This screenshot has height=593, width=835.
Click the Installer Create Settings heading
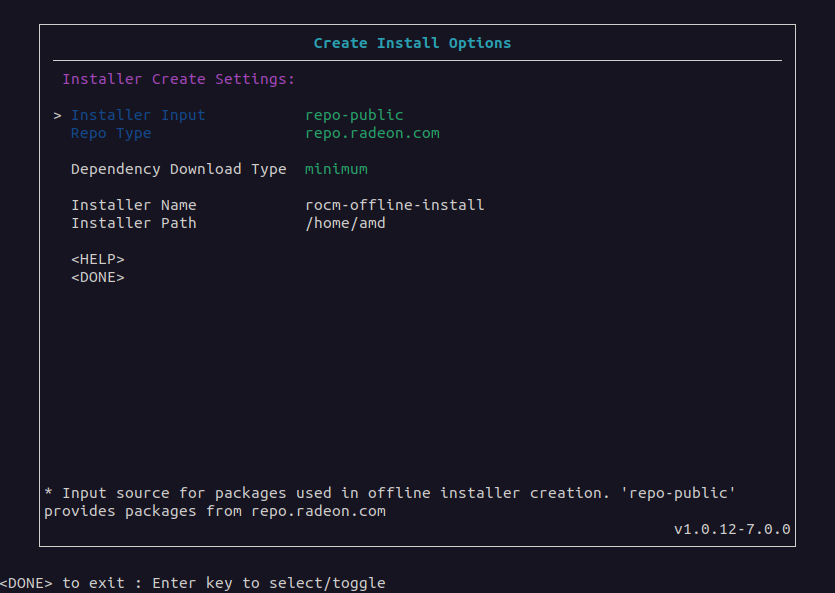[x=178, y=79]
